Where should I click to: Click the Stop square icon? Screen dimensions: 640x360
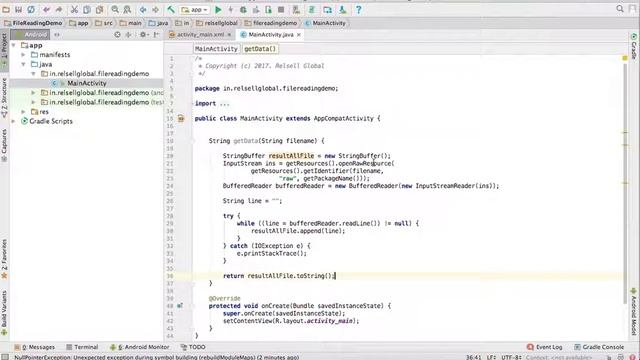[281, 9]
